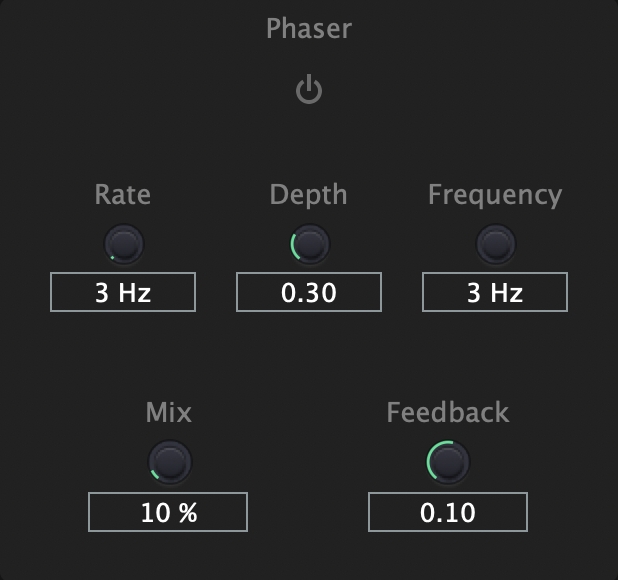
Task: Click the Feedback knob
Action: tap(448, 461)
